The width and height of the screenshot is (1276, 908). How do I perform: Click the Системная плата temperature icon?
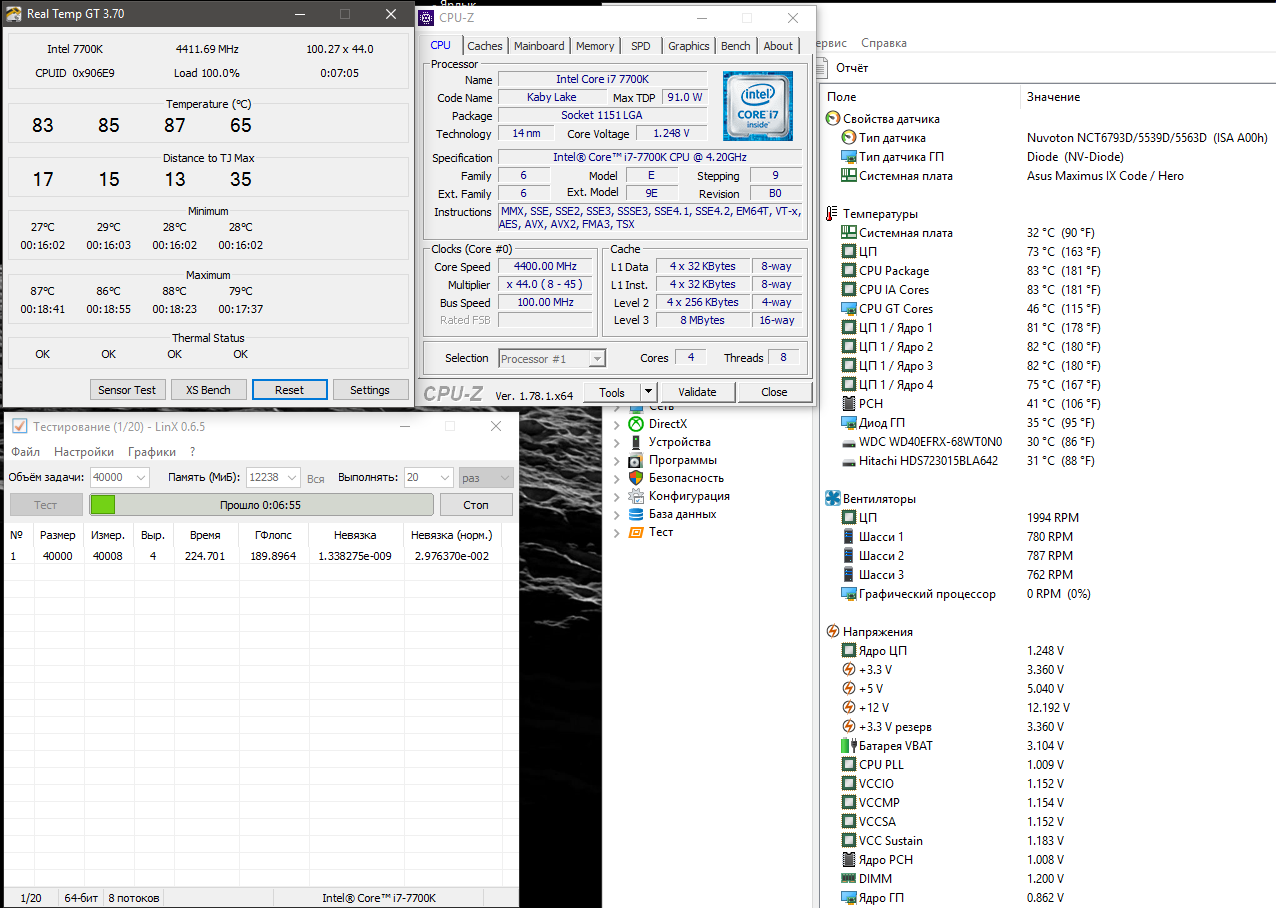pos(849,232)
